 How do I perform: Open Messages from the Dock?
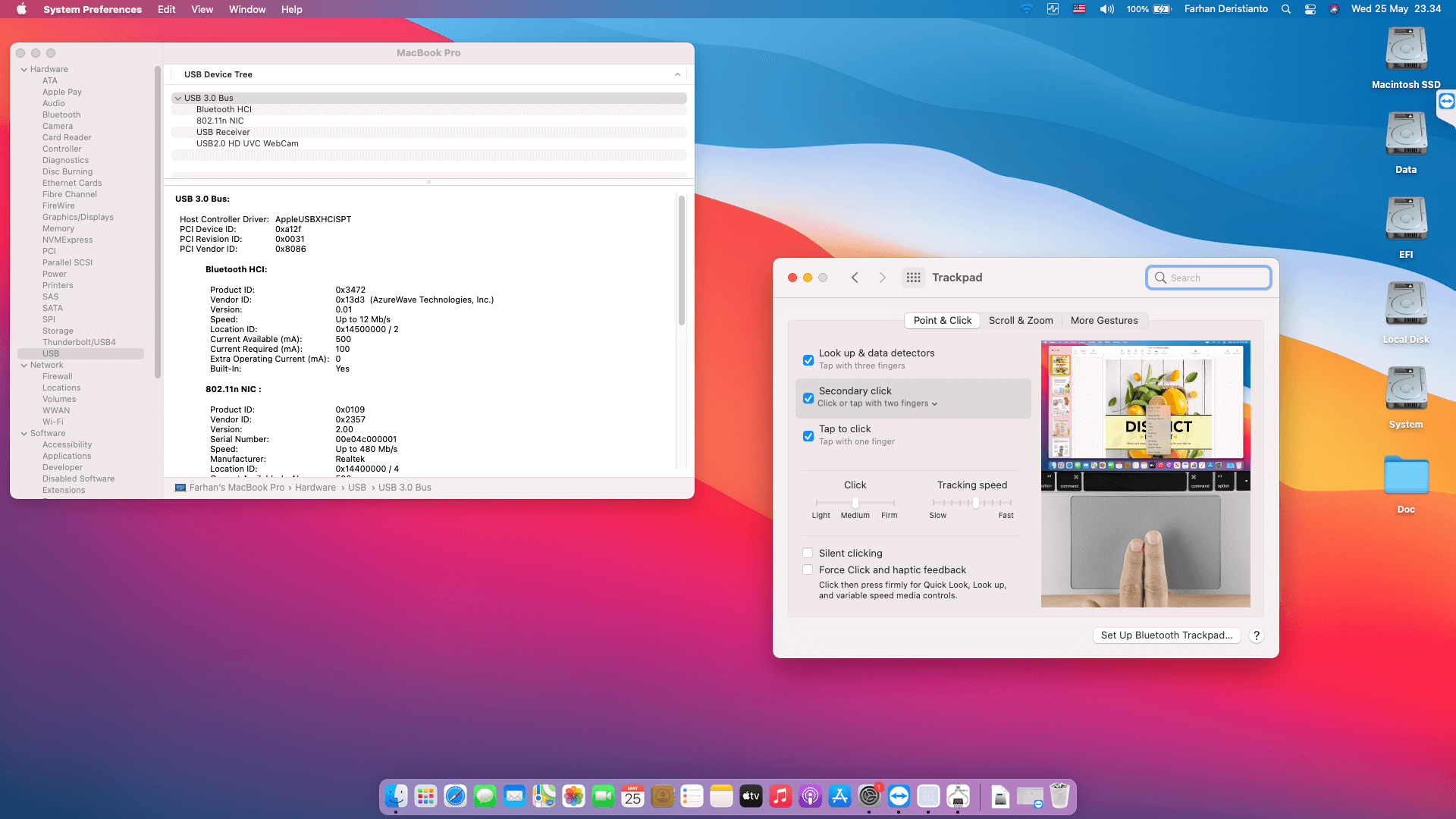(x=485, y=796)
